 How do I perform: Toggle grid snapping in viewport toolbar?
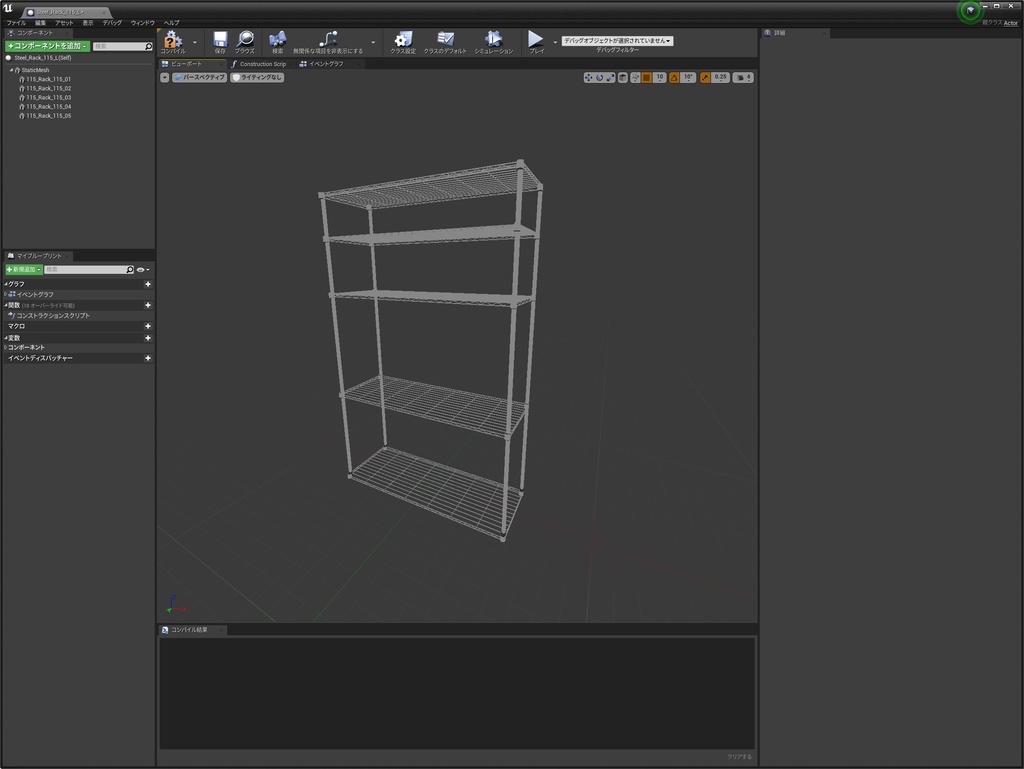647,77
